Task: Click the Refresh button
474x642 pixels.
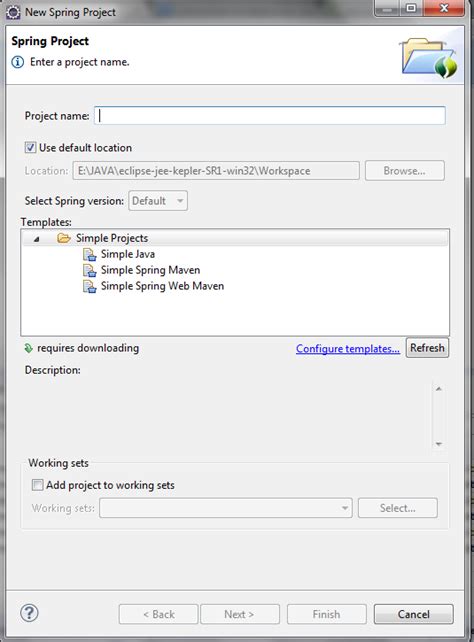Action: pyautogui.click(x=427, y=348)
